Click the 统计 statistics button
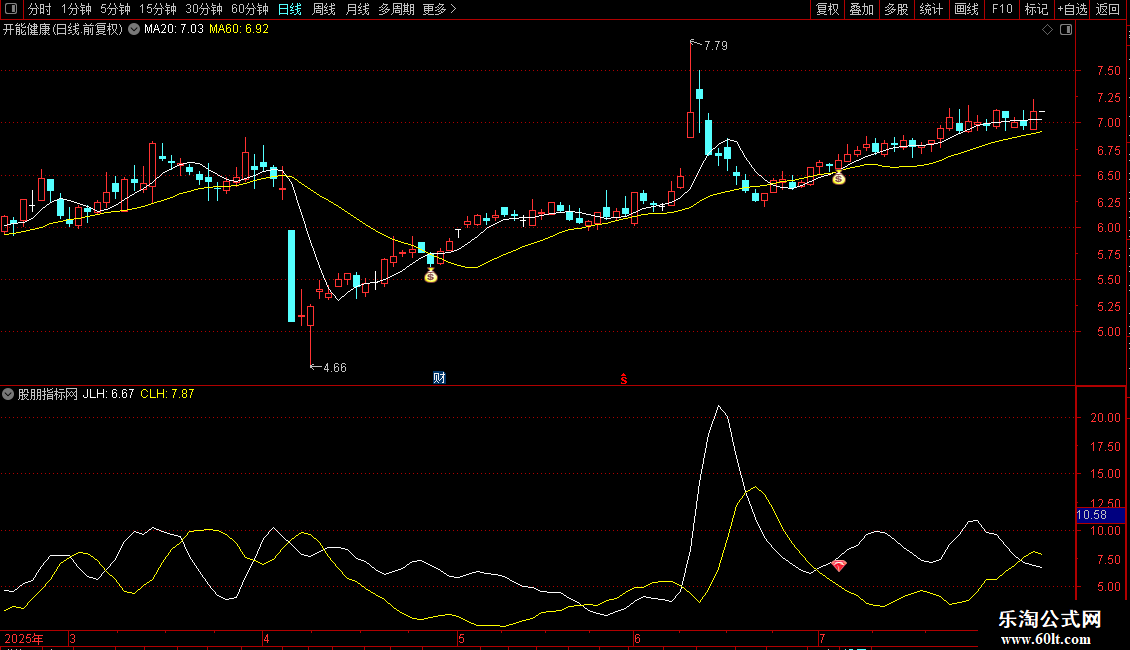 coord(931,9)
